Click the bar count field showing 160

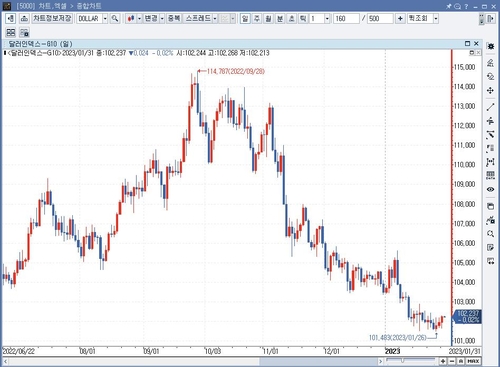pos(346,18)
